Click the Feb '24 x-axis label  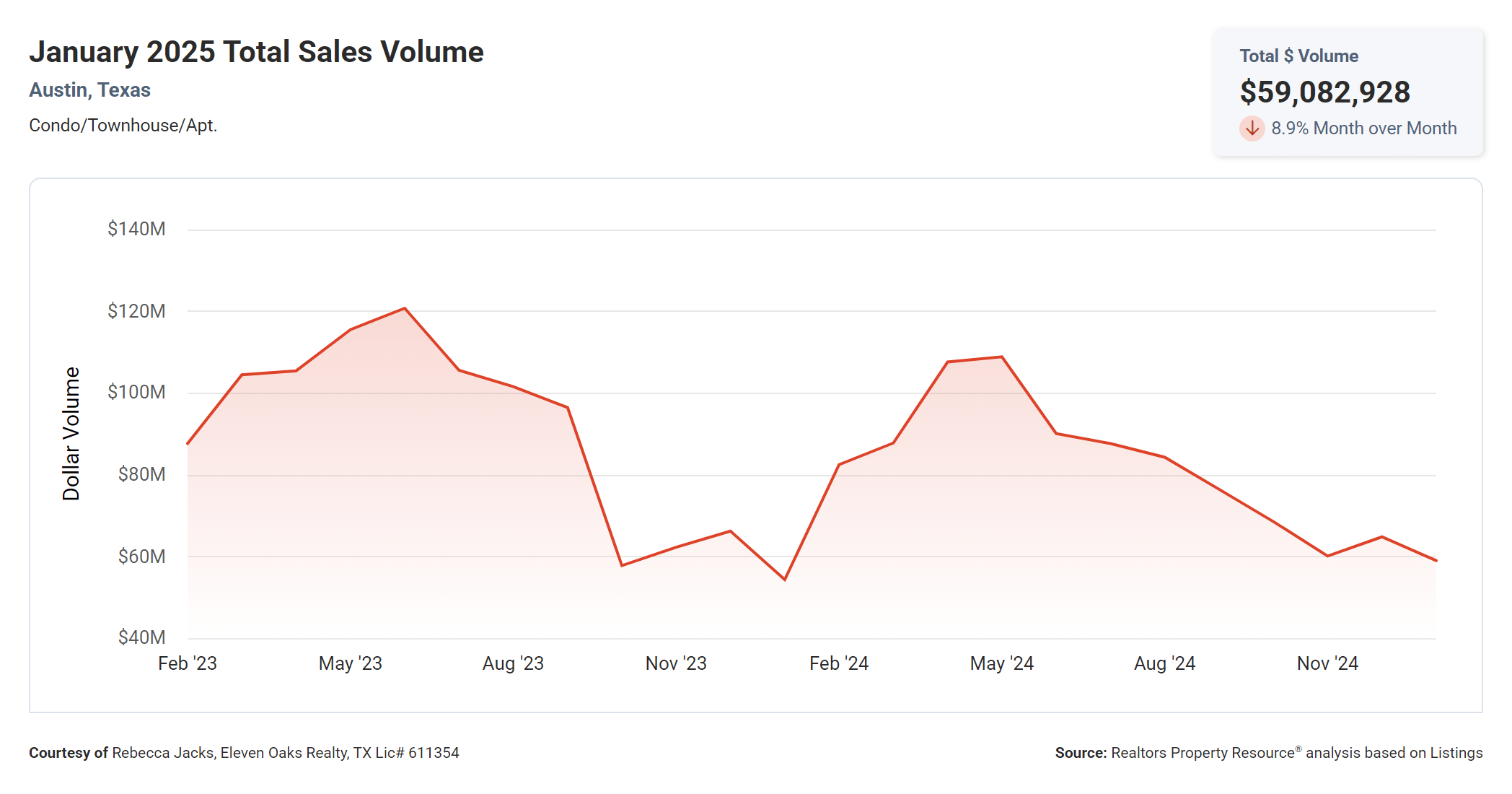click(x=839, y=663)
